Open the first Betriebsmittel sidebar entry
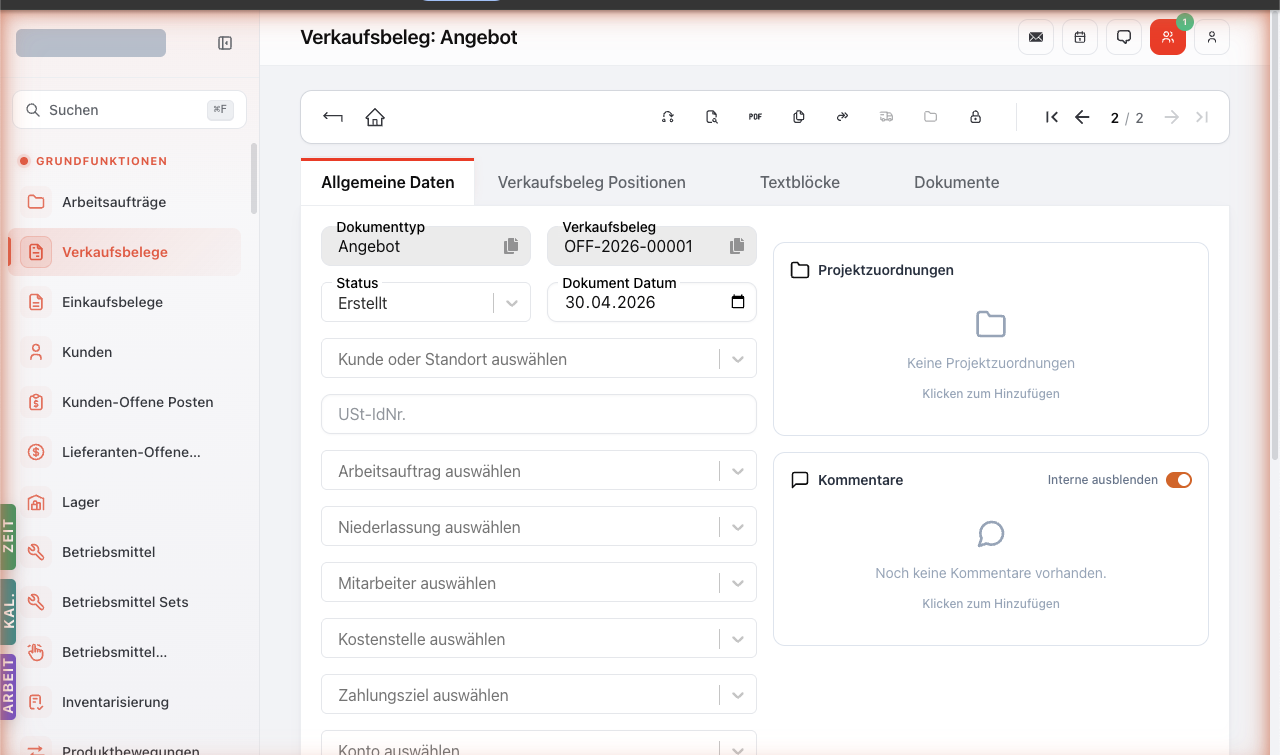This screenshot has width=1280, height=755. [124, 552]
